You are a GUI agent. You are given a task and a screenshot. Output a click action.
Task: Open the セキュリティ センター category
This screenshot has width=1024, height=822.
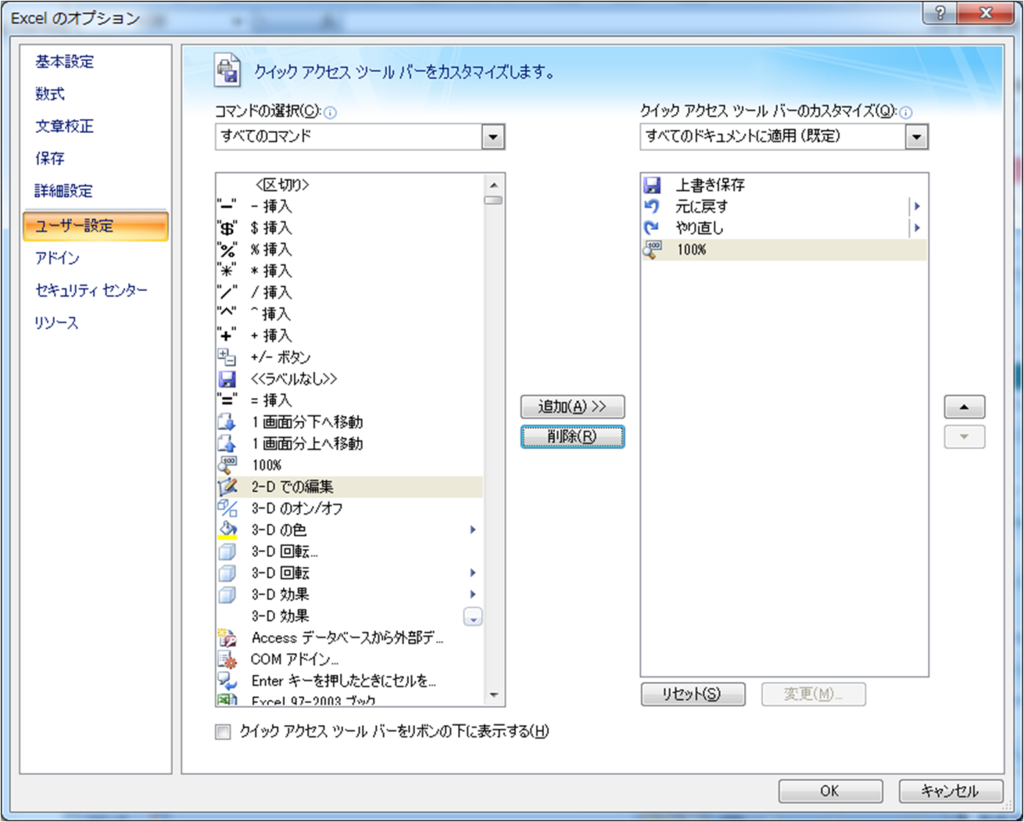[x=91, y=291]
